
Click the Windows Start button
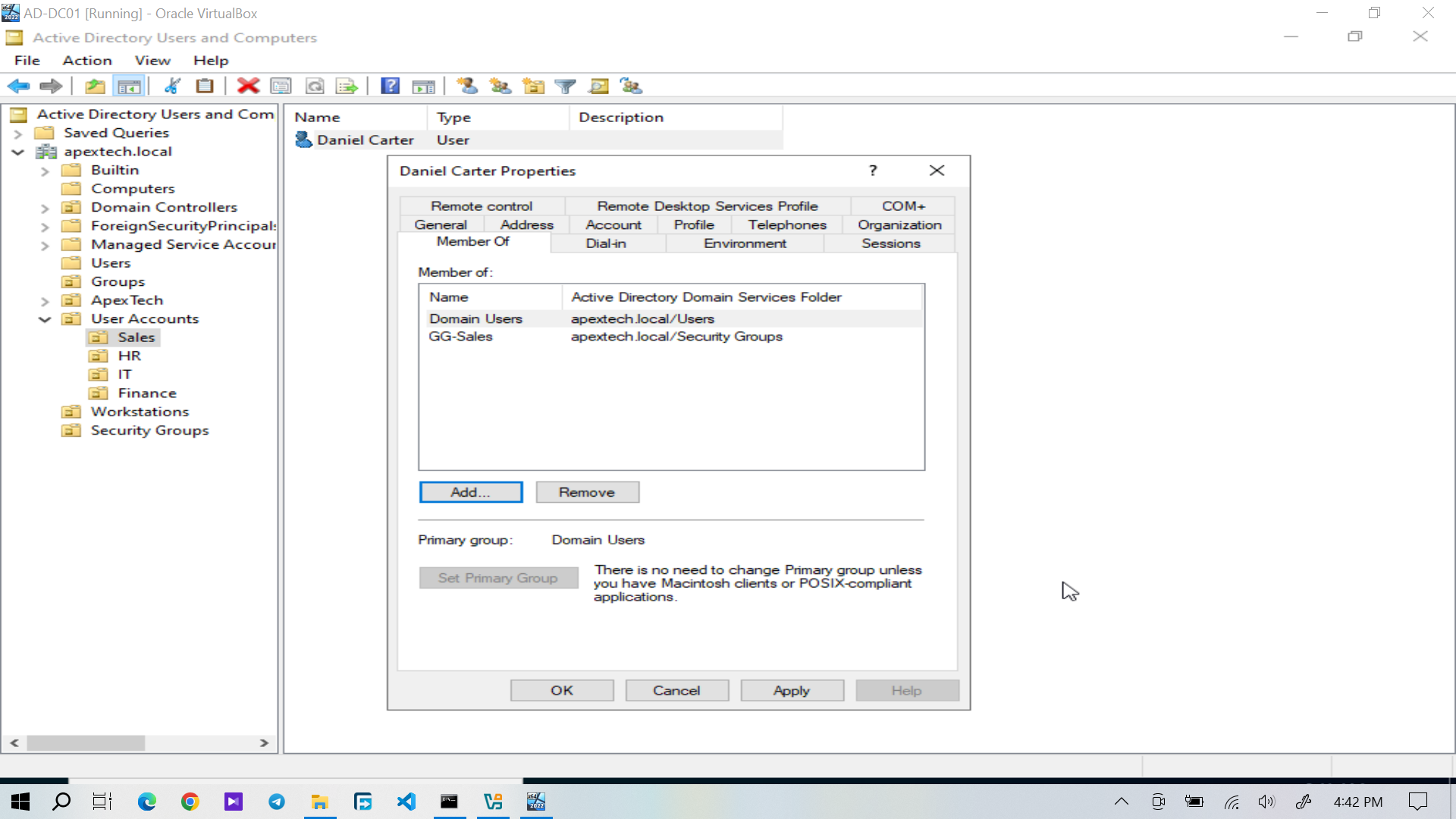click(20, 802)
